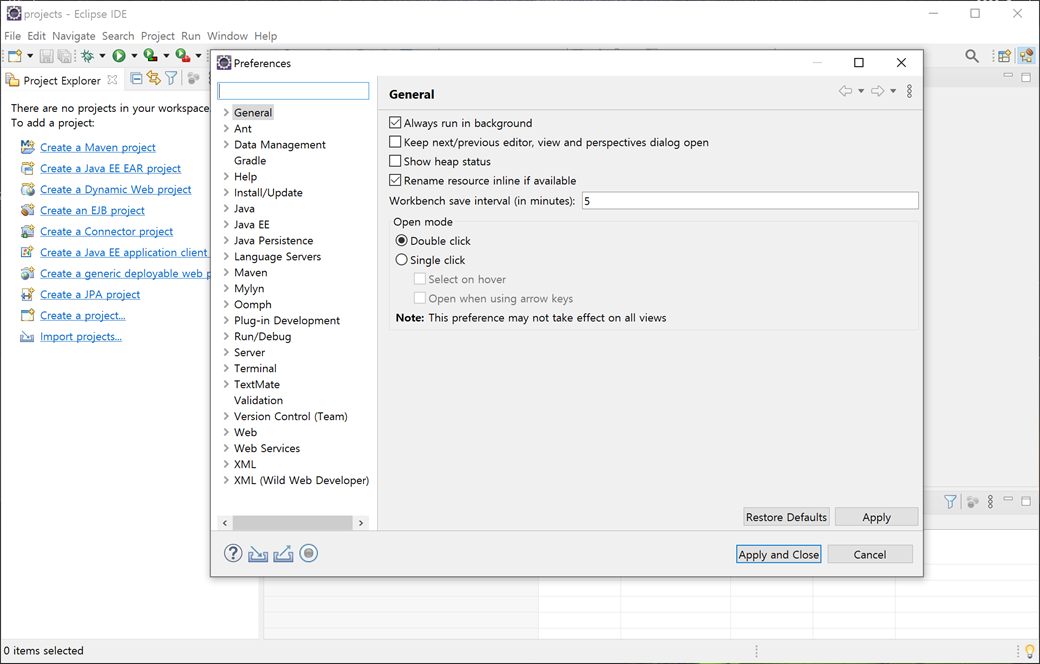Select Validation in preferences tree
This screenshot has height=664, width=1040.
[259, 400]
